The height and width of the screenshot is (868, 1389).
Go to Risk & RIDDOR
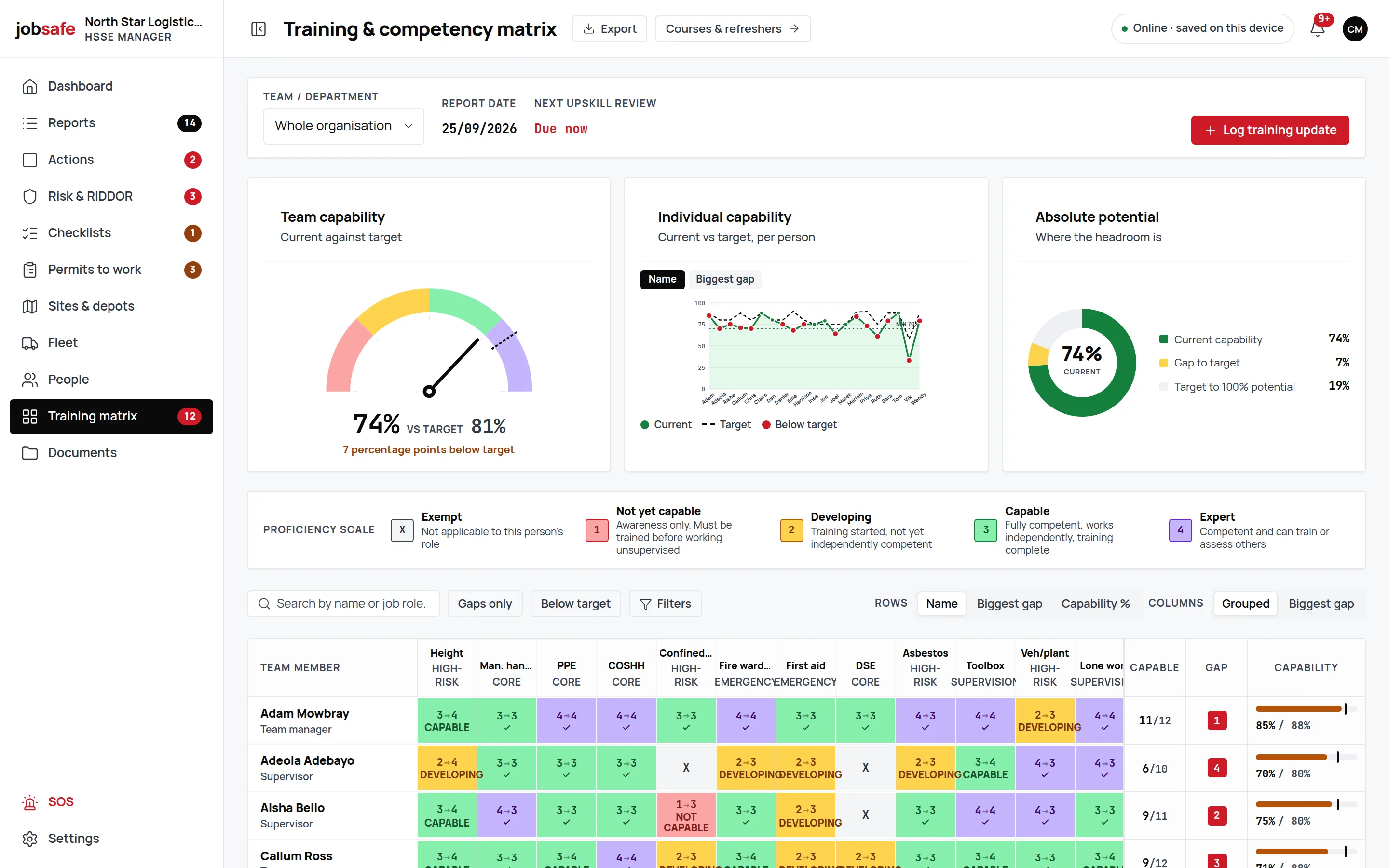(x=111, y=196)
